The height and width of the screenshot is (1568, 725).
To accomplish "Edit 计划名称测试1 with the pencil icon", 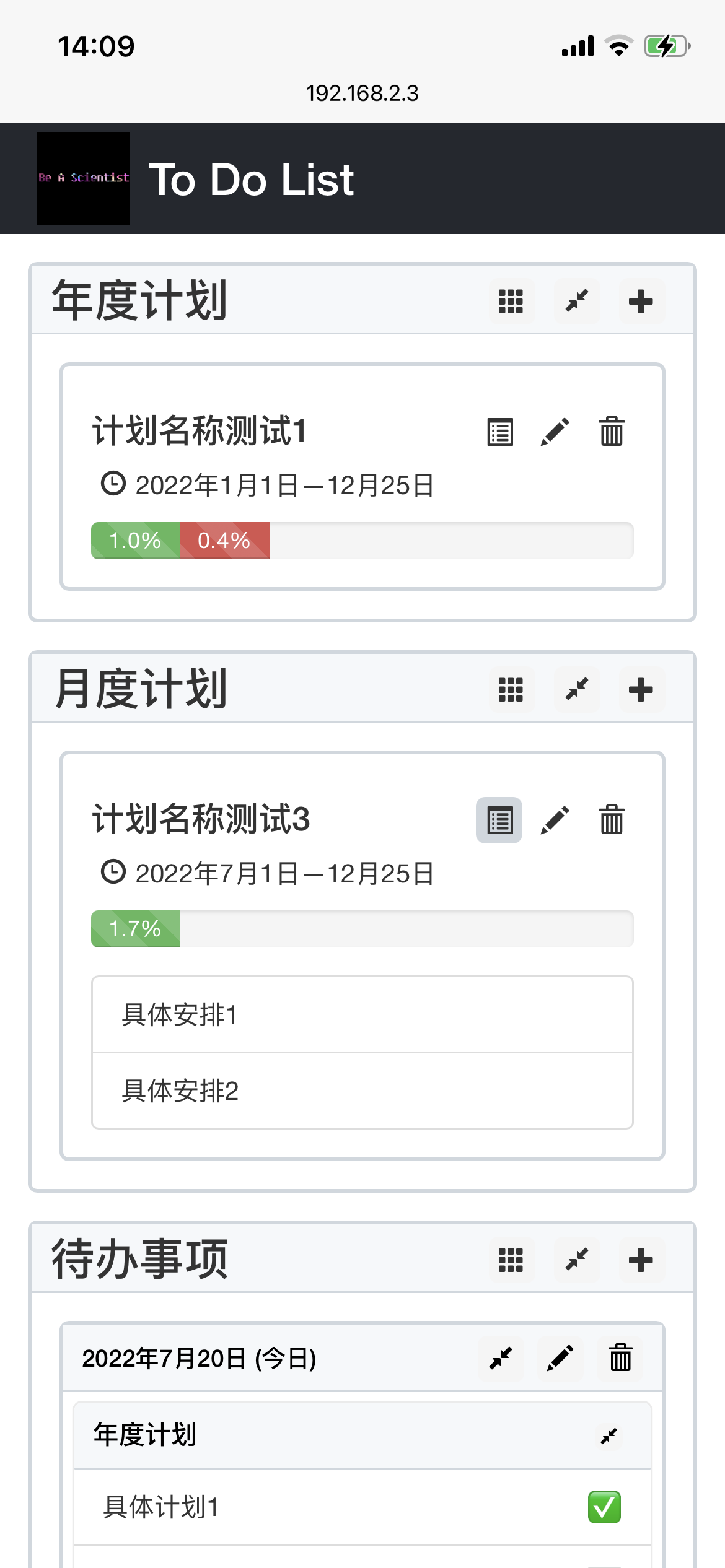I will click(x=555, y=432).
